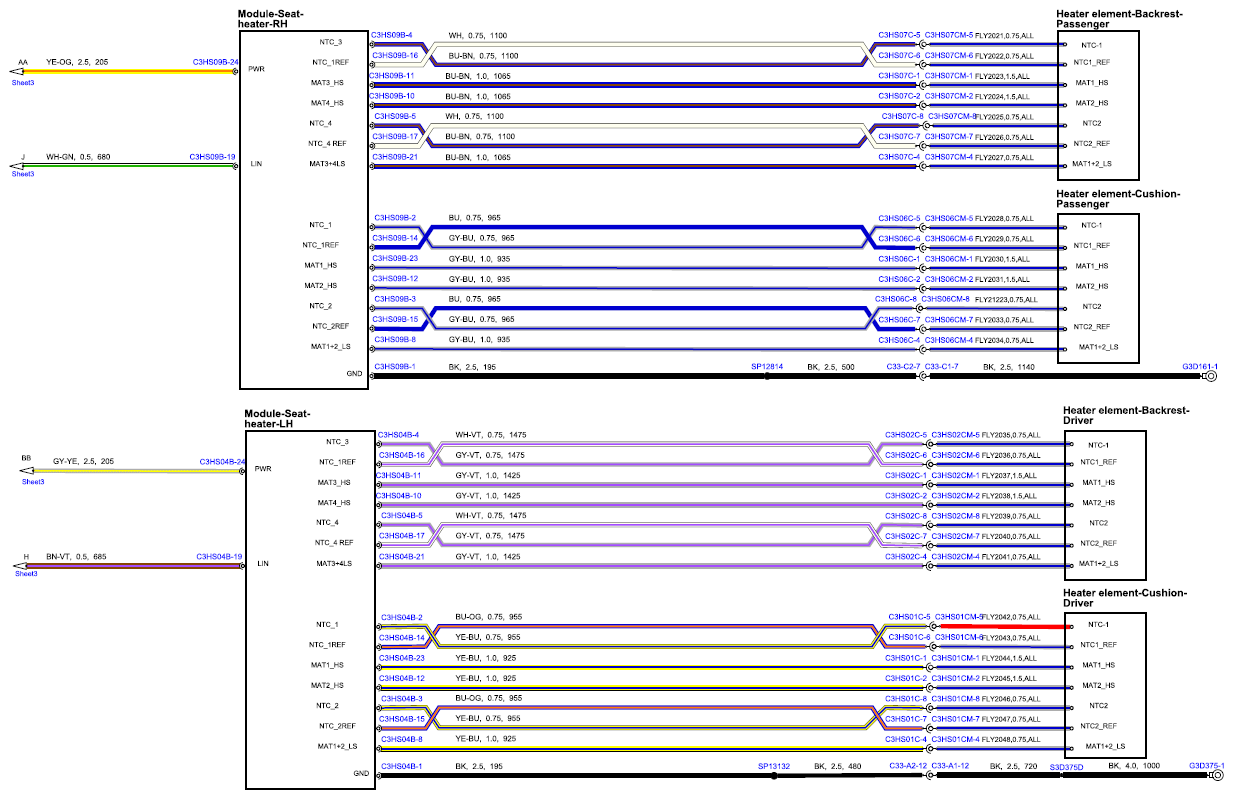Screen dimensions: 1233x799
Task: Follow the Sheet3 link under reference BB
Action: point(33,481)
